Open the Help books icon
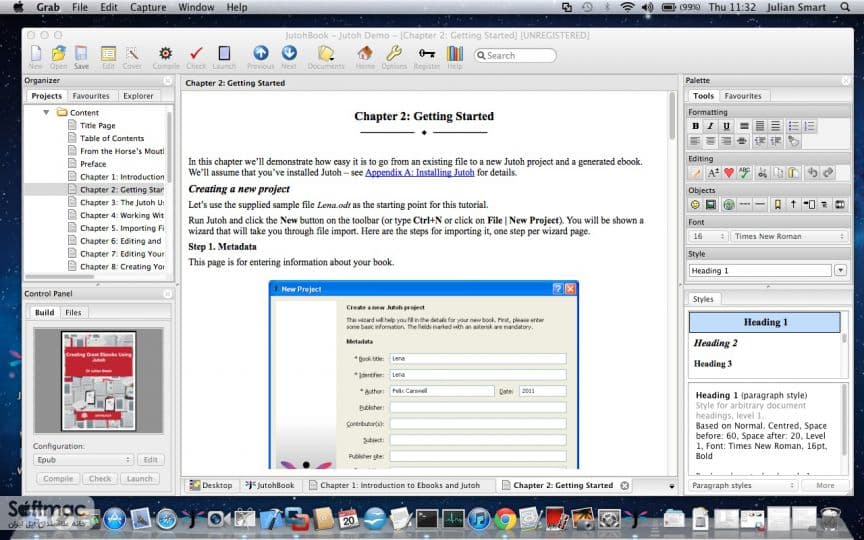Image resolution: width=864 pixels, height=540 pixels. click(x=455, y=53)
